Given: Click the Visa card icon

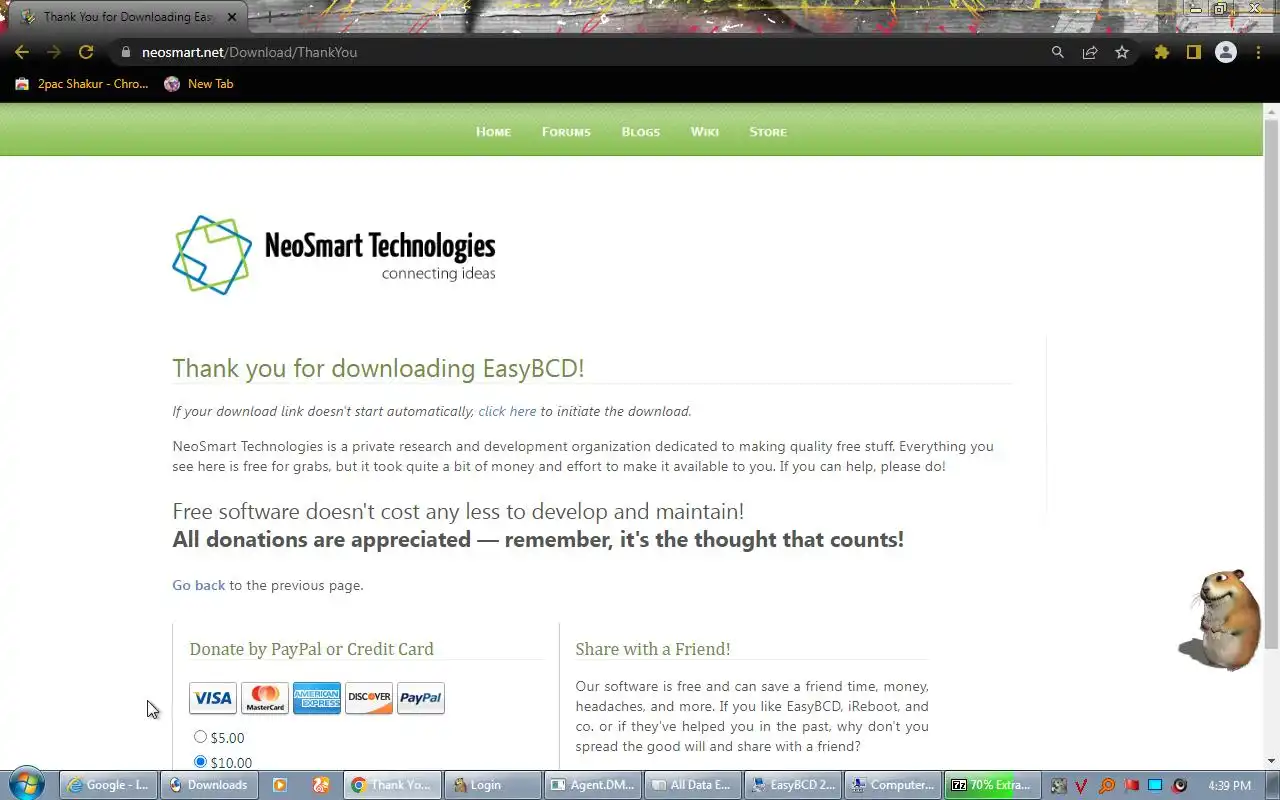Looking at the screenshot, I should click(213, 698).
